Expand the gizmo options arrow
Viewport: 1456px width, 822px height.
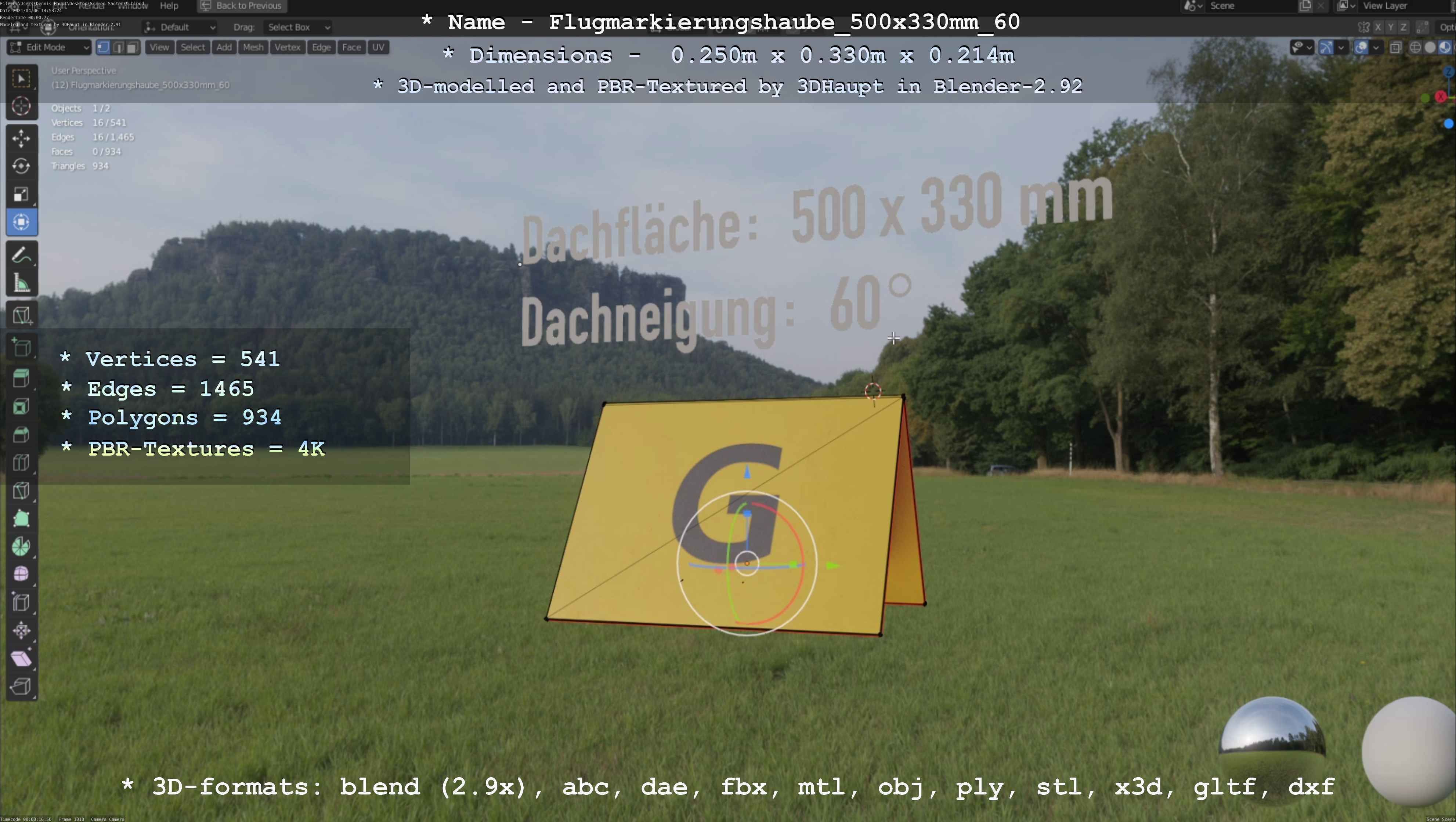pos(1341,47)
